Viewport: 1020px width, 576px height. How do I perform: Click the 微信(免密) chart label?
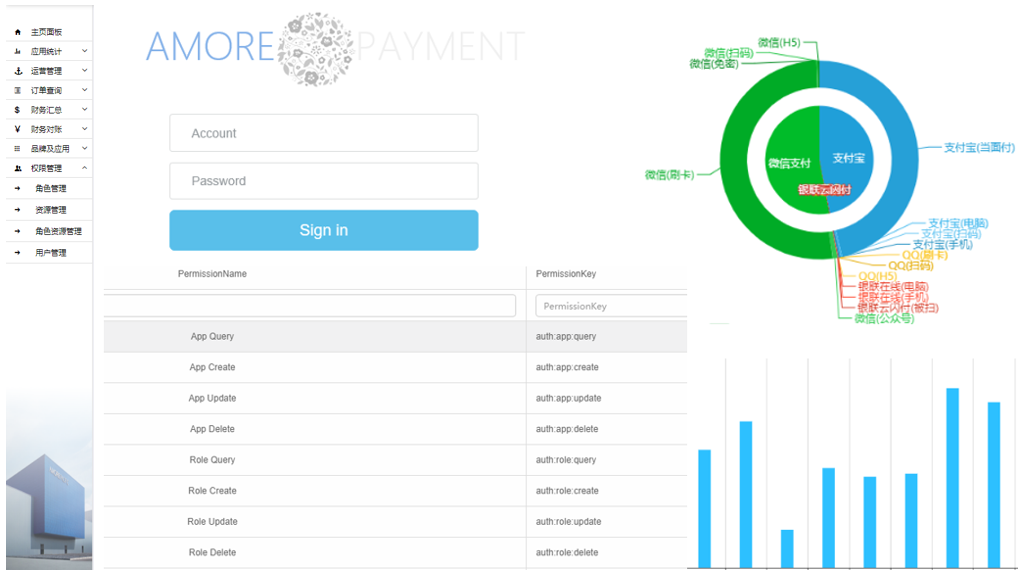pos(714,64)
